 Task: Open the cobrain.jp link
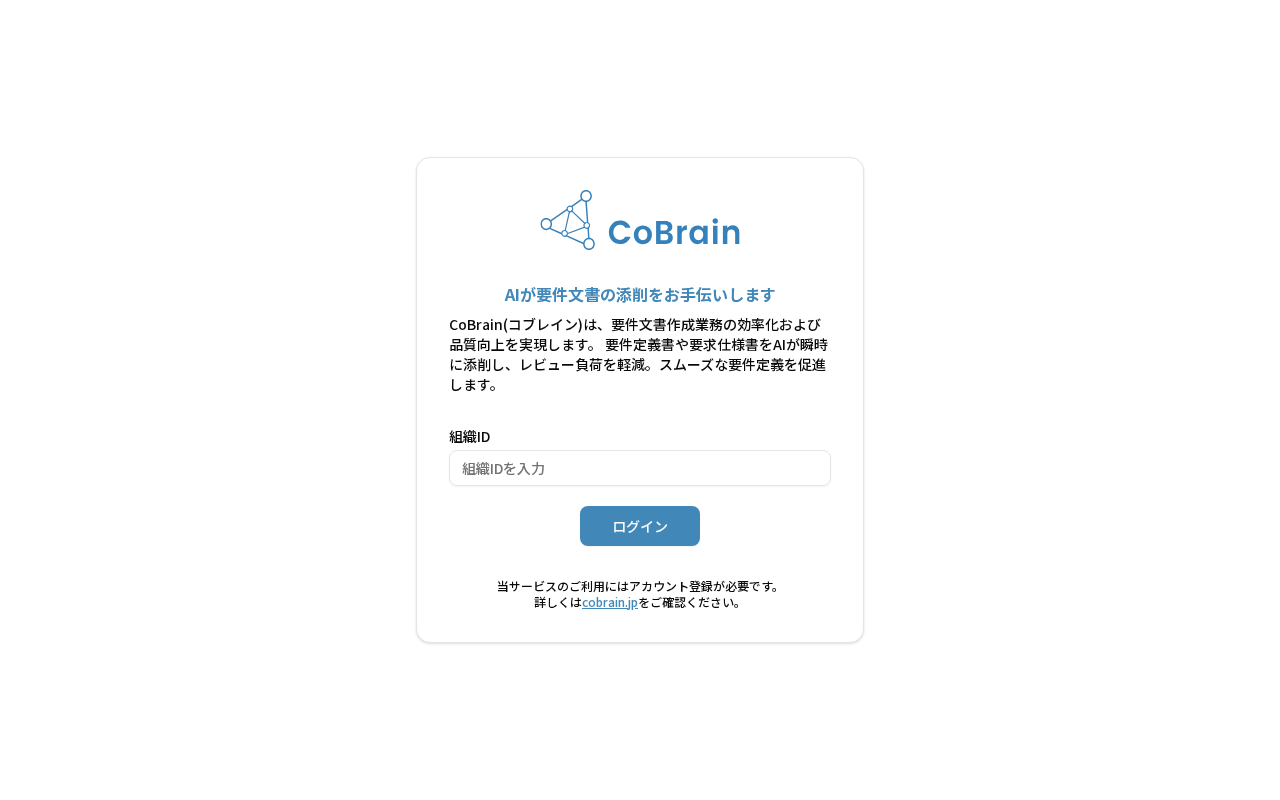coord(610,602)
